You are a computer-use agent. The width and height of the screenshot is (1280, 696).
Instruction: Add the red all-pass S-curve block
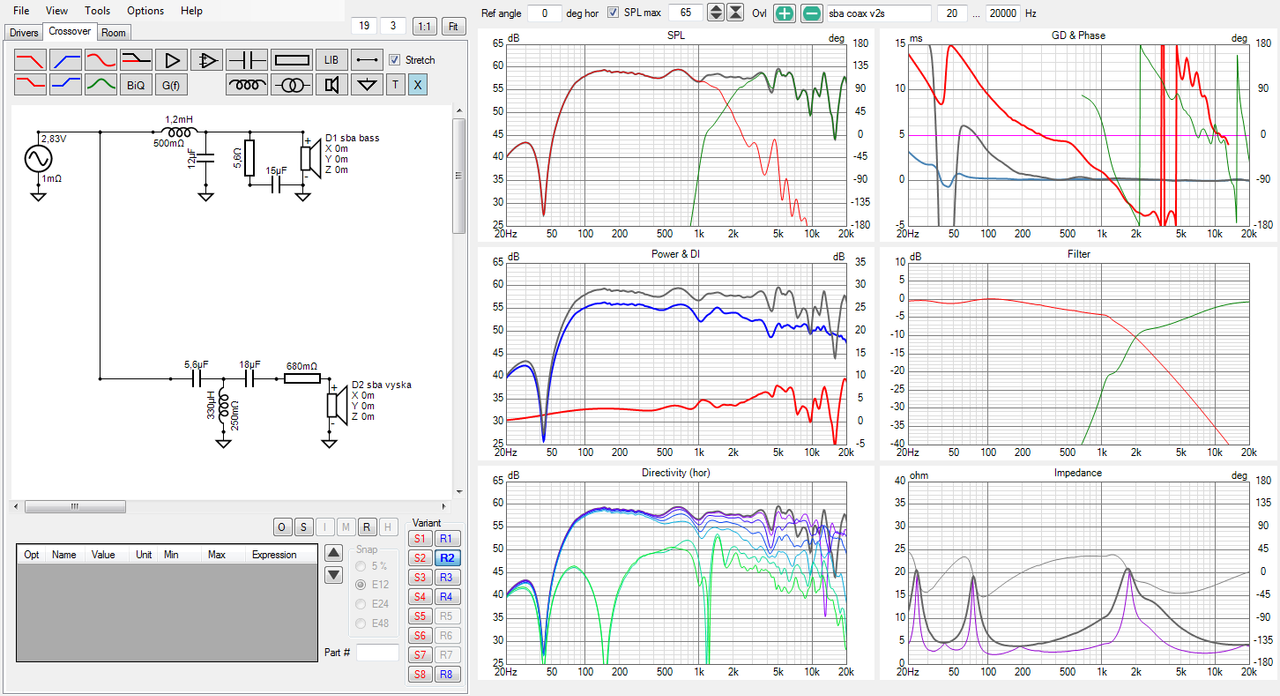[101, 60]
